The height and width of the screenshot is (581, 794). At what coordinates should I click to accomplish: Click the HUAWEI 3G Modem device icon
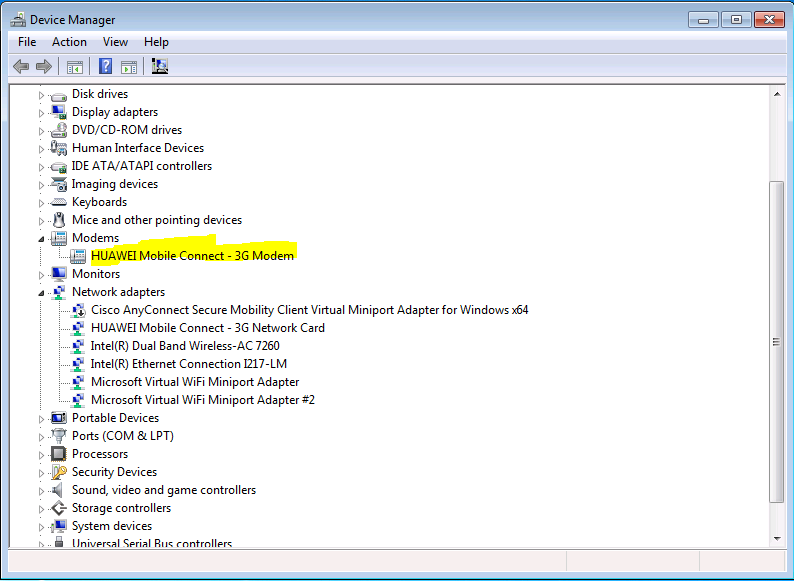pos(77,256)
